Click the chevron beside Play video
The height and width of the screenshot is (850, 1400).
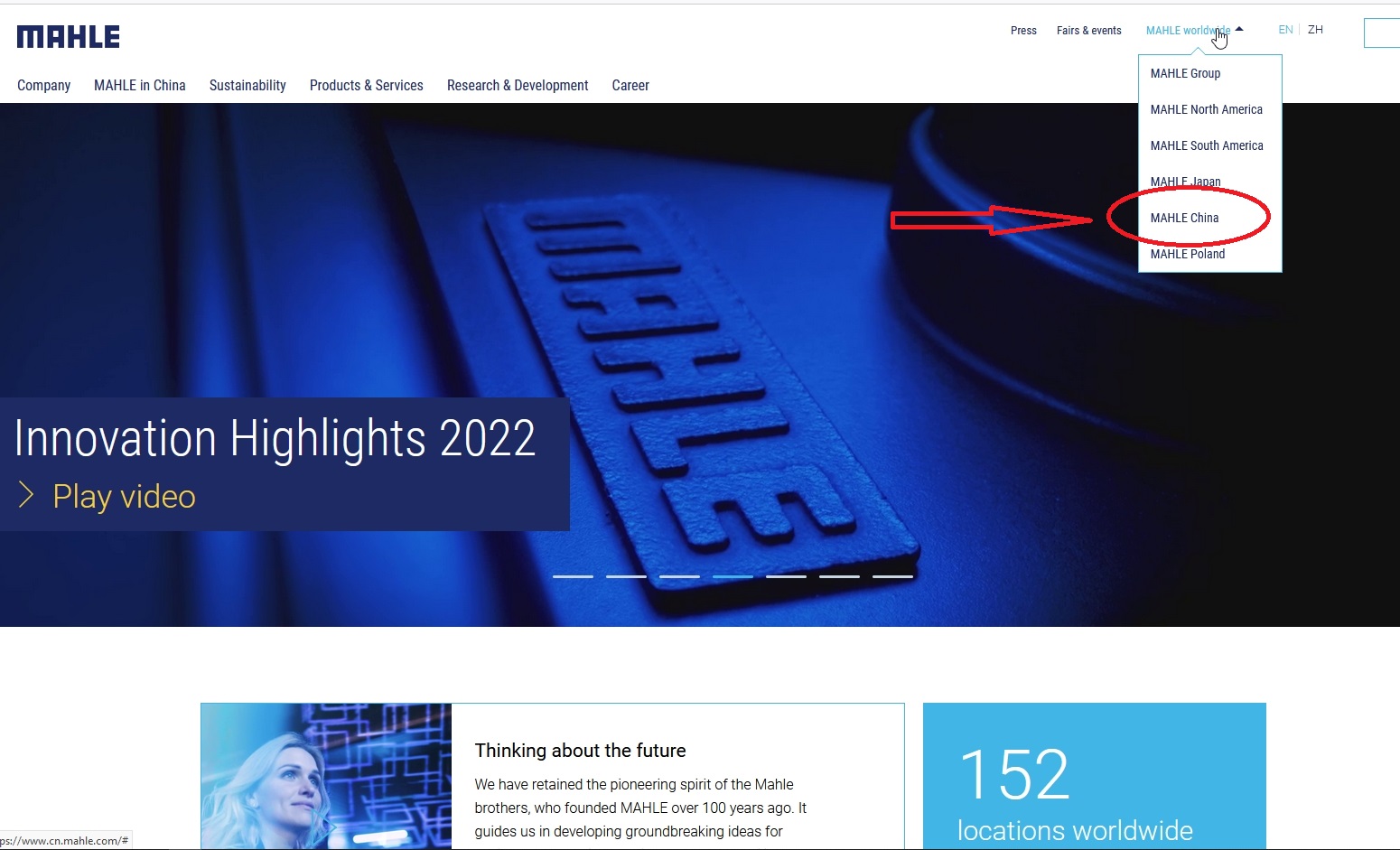click(26, 495)
